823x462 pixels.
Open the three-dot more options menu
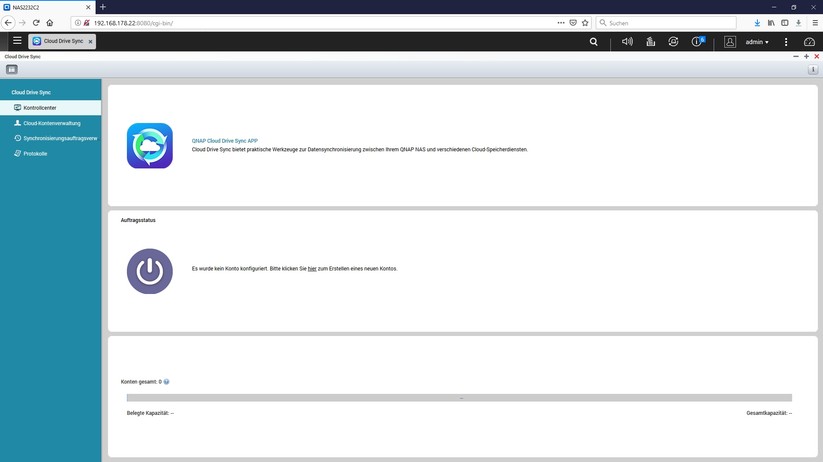coord(786,42)
